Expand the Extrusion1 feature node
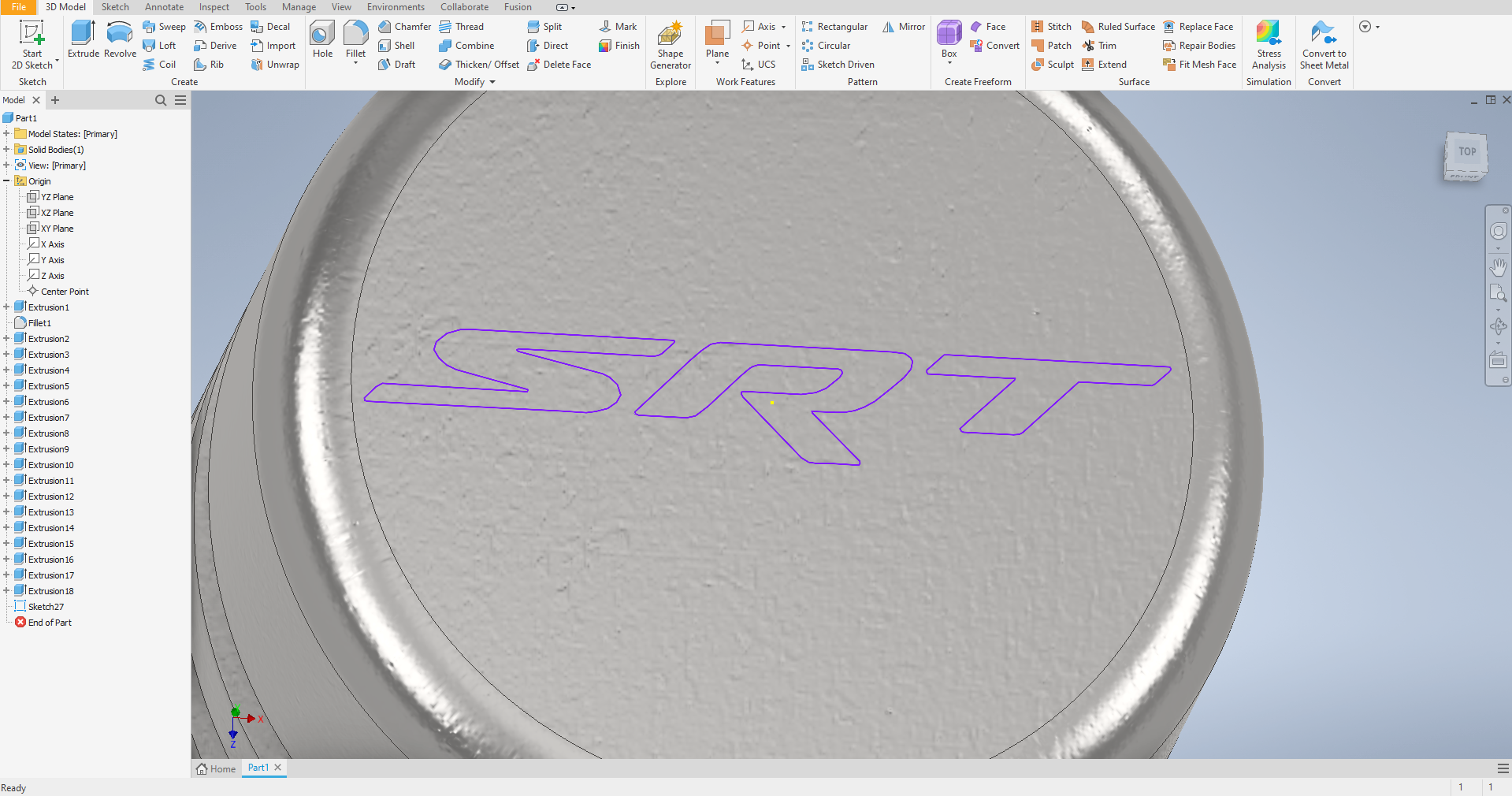 click(x=6, y=307)
